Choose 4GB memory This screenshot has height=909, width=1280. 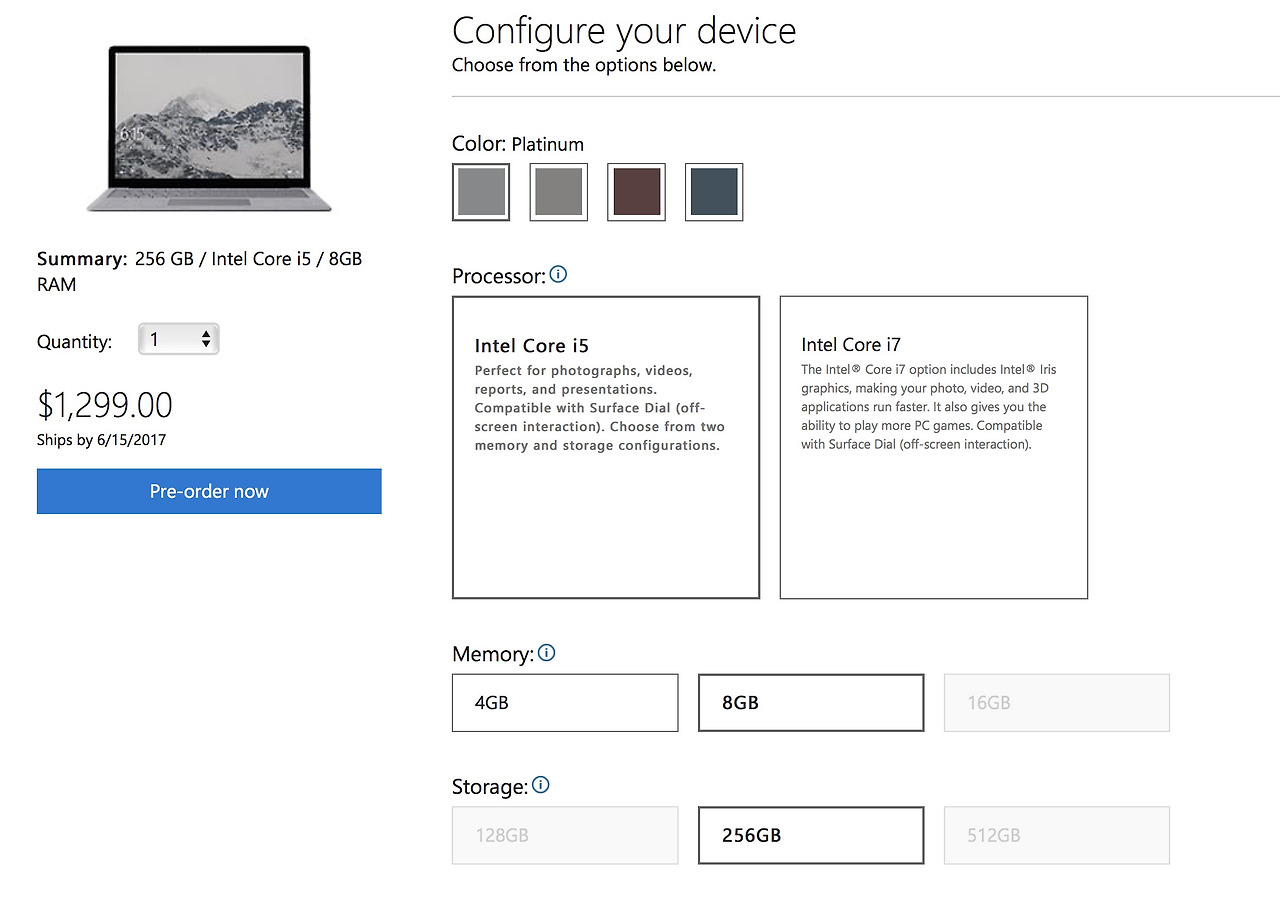565,703
